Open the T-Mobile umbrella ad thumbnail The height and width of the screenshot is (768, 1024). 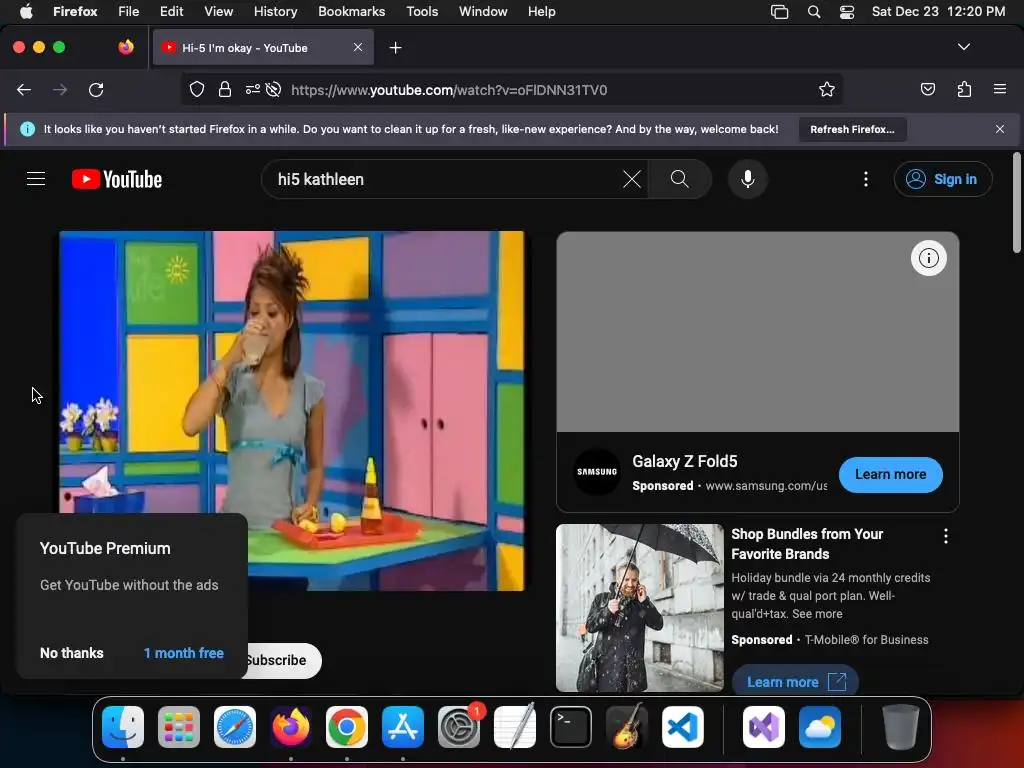pos(640,607)
